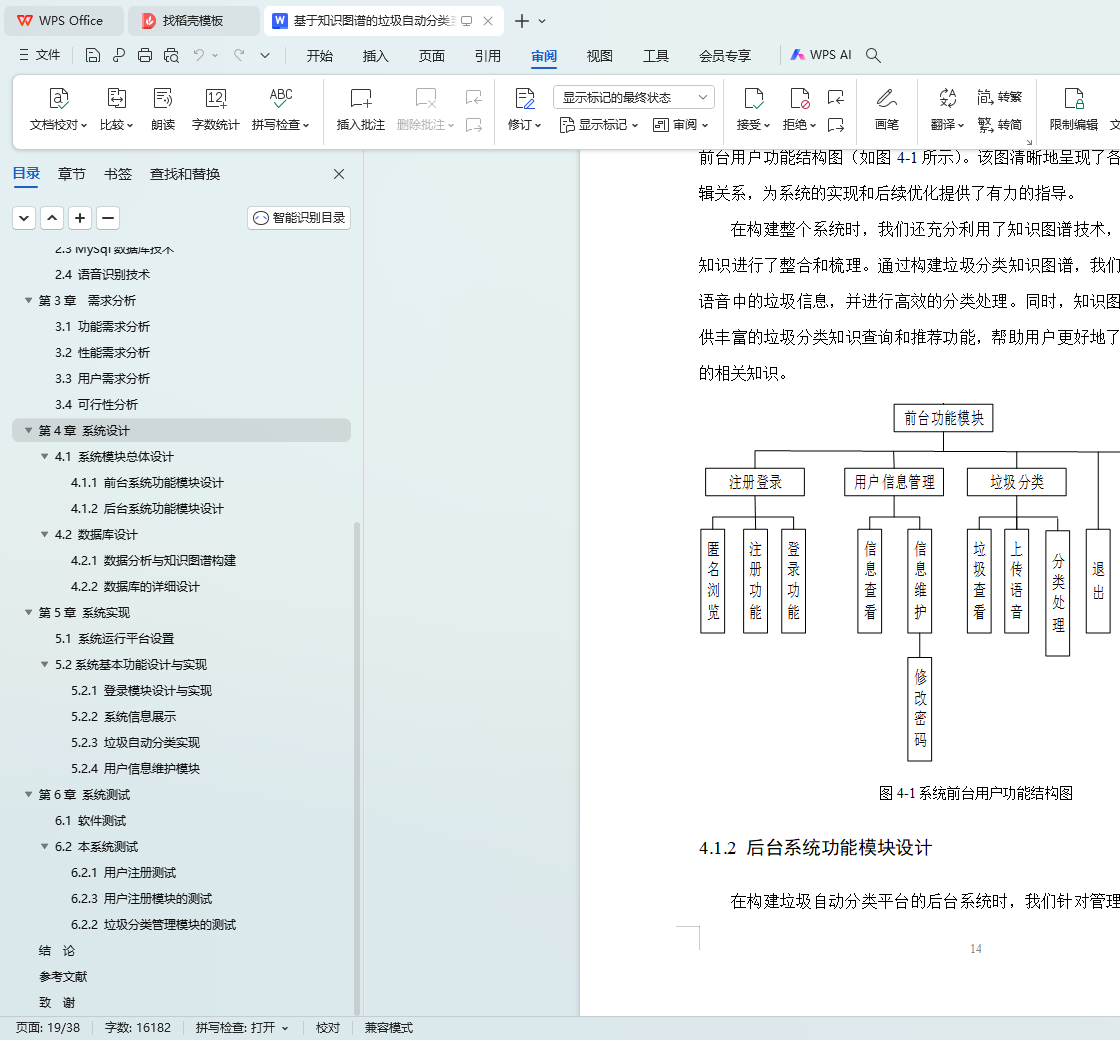Jump to 参考文献 heading
This screenshot has width=1120, height=1040.
pyautogui.click(x=63, y=976)
